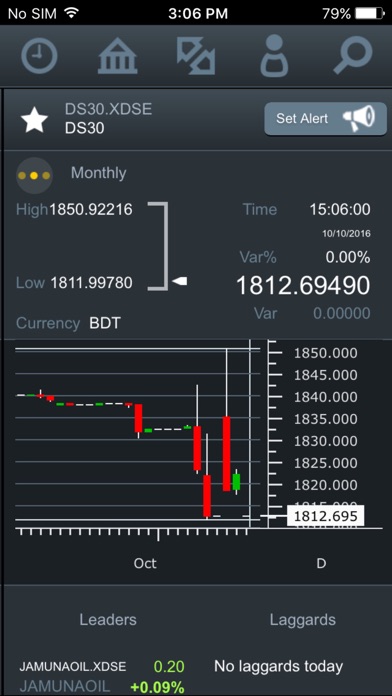Click the last price 1812.69490 value
This screenshot has width=392, height=696.
[303, 285]
